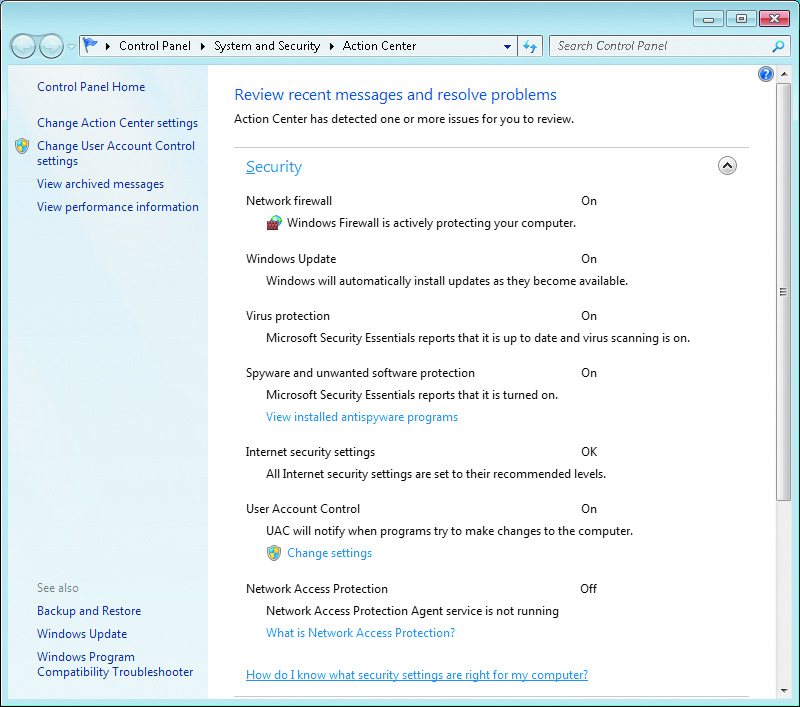800x707 pixels.
Task: Click the Refresh button beside address bar
Action: (x=530, y=46)
